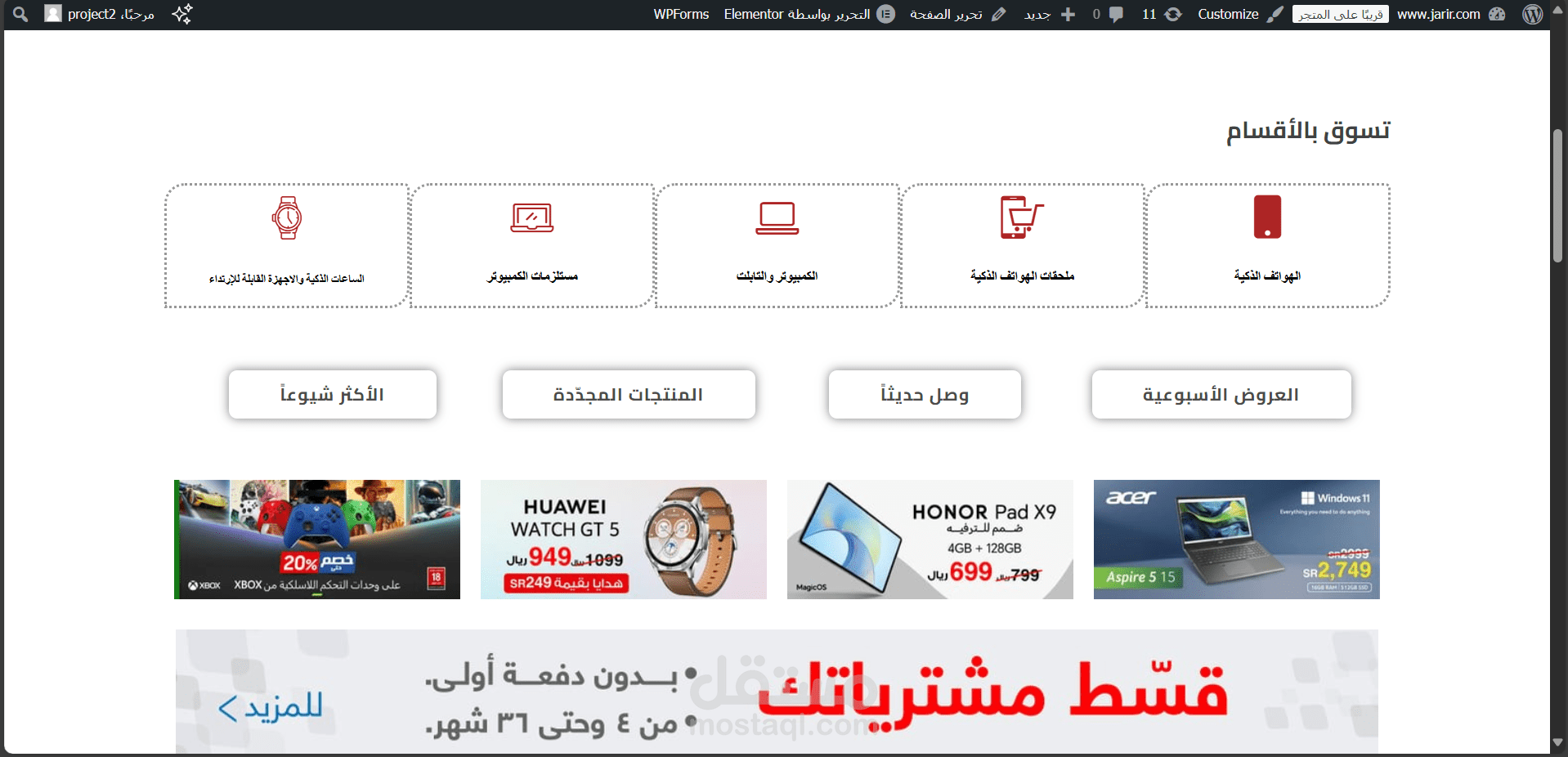The height and width of the screenshot is (757, 1568).
Task: Open the Acer Aspire 5 15 banner
Action: [1237, 540]
